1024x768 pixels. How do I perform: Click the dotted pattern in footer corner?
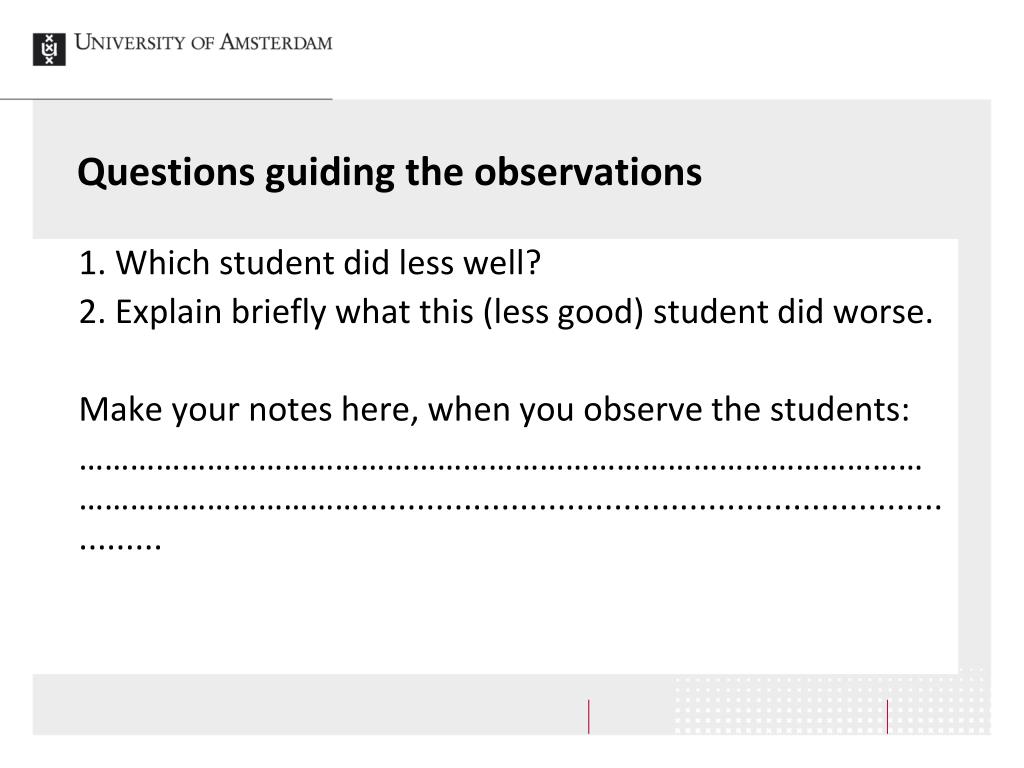(829, 702)
